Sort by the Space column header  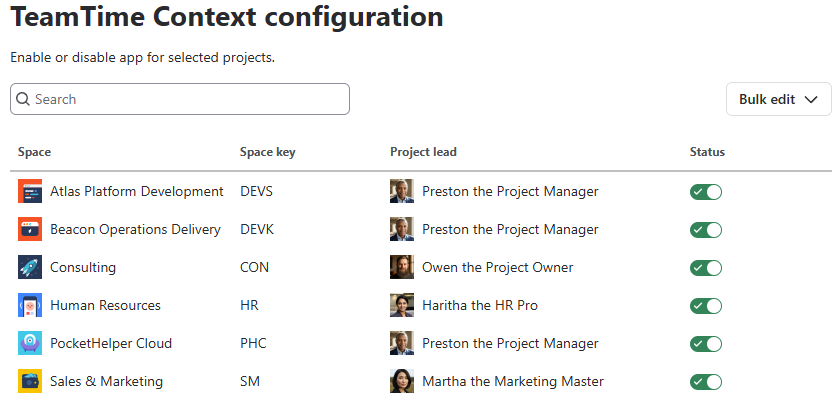point(34,152)
